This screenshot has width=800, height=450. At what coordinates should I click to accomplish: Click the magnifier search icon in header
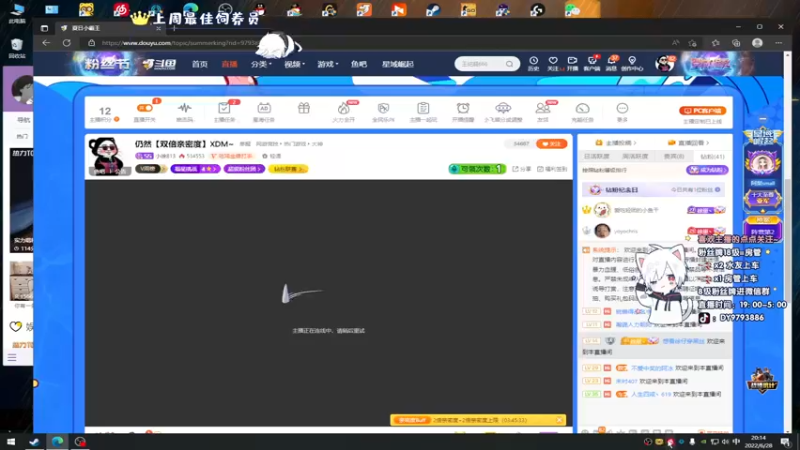(510, 64)
